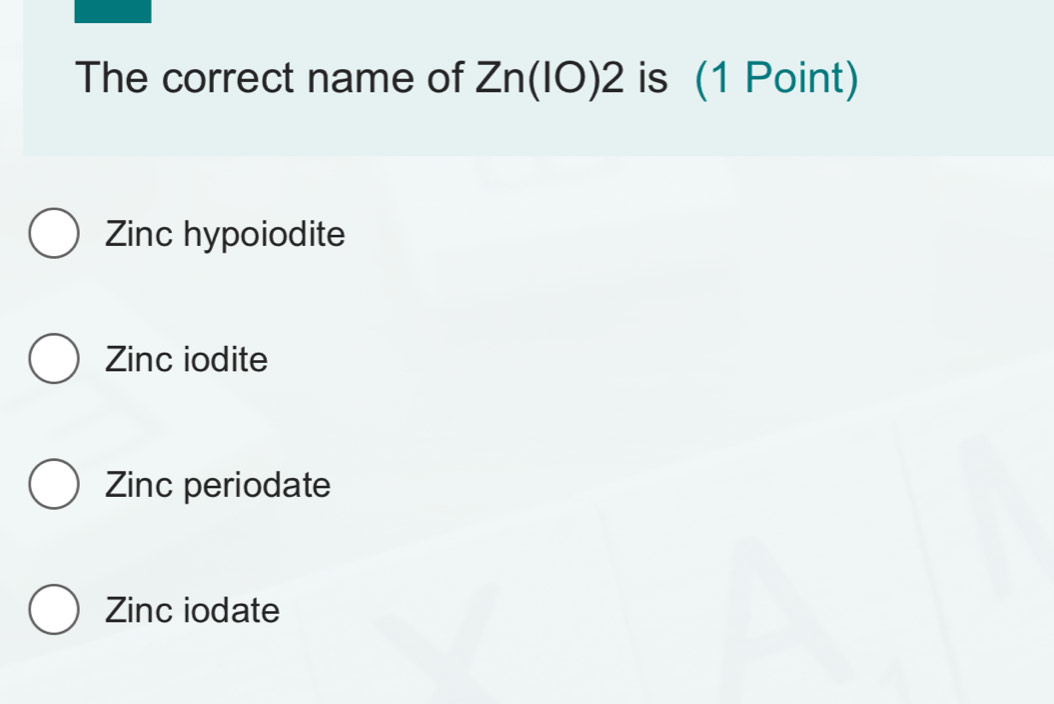1054x704 pixels.
Task: Click the Zinc hypoiodite answer label
Action: point(224,235)
